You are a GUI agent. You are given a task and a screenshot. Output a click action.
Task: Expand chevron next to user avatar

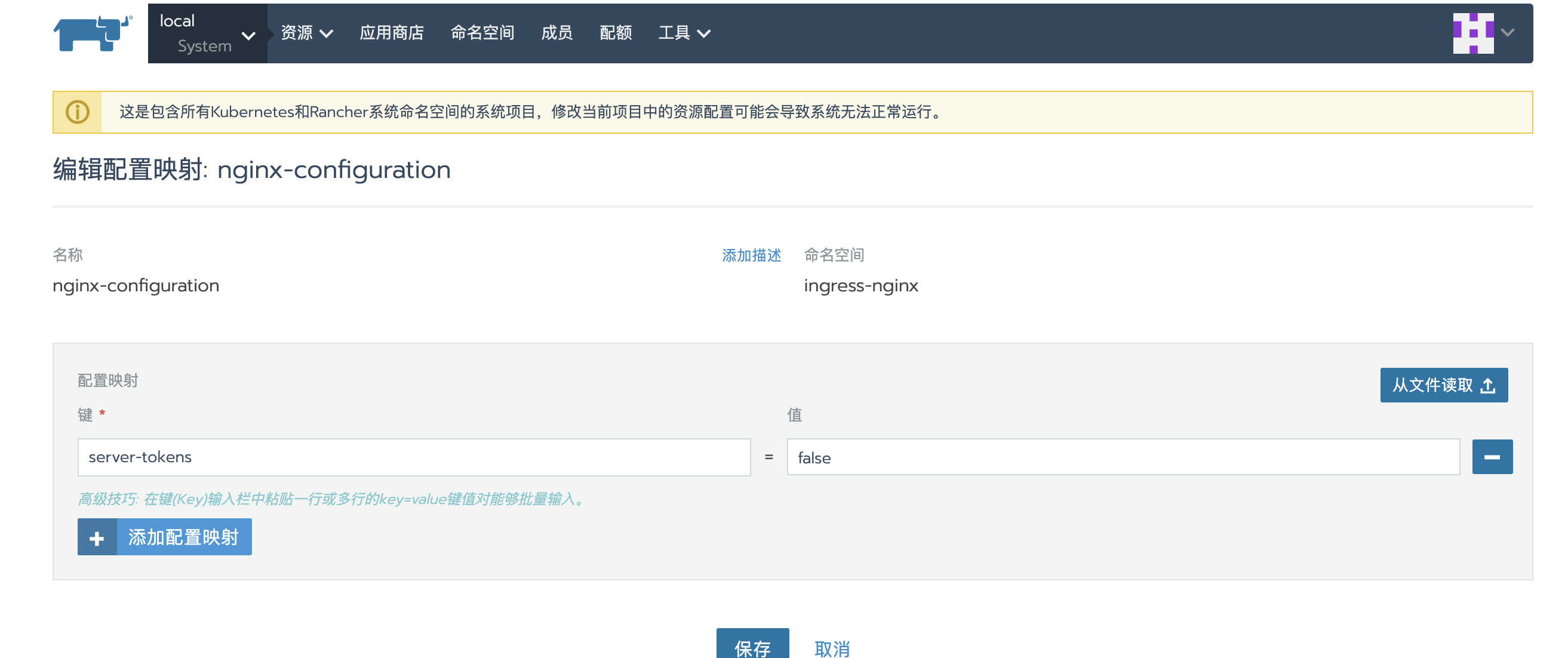(x=1507, y=33)
